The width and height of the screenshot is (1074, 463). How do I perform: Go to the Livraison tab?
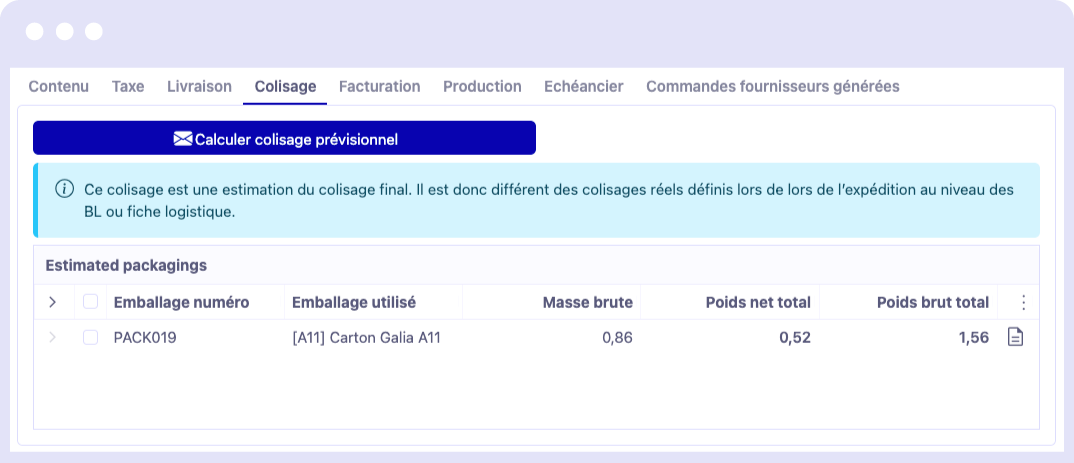click(x=199, y=87)
